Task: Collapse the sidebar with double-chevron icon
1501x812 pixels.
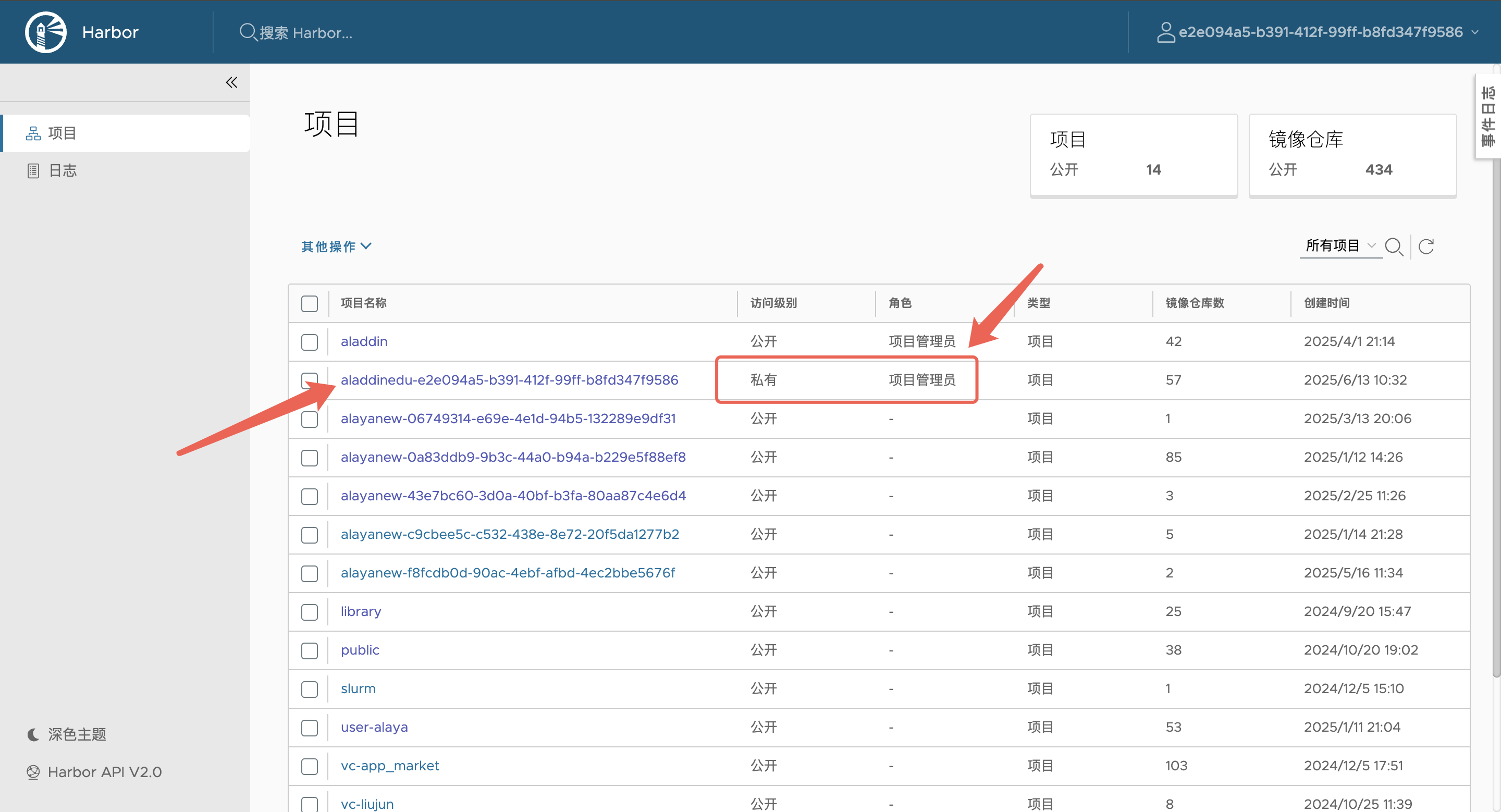Action: pyautogui.click(x=231, y=82)
